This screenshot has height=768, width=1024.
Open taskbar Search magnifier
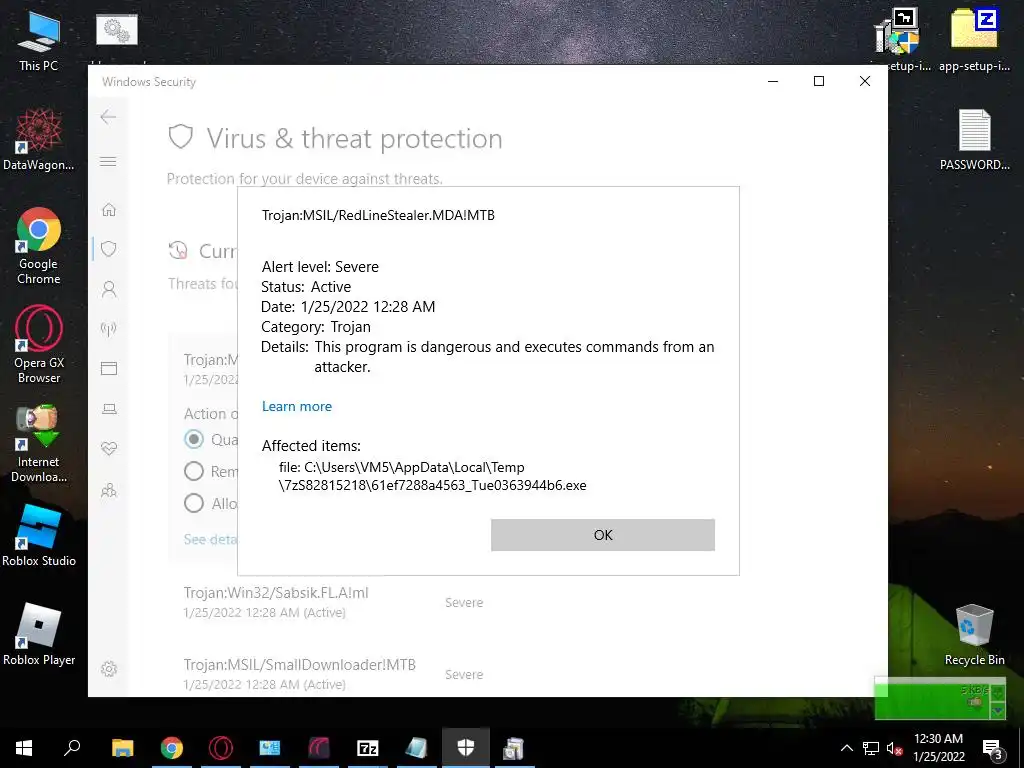click(x=72, y=748)
